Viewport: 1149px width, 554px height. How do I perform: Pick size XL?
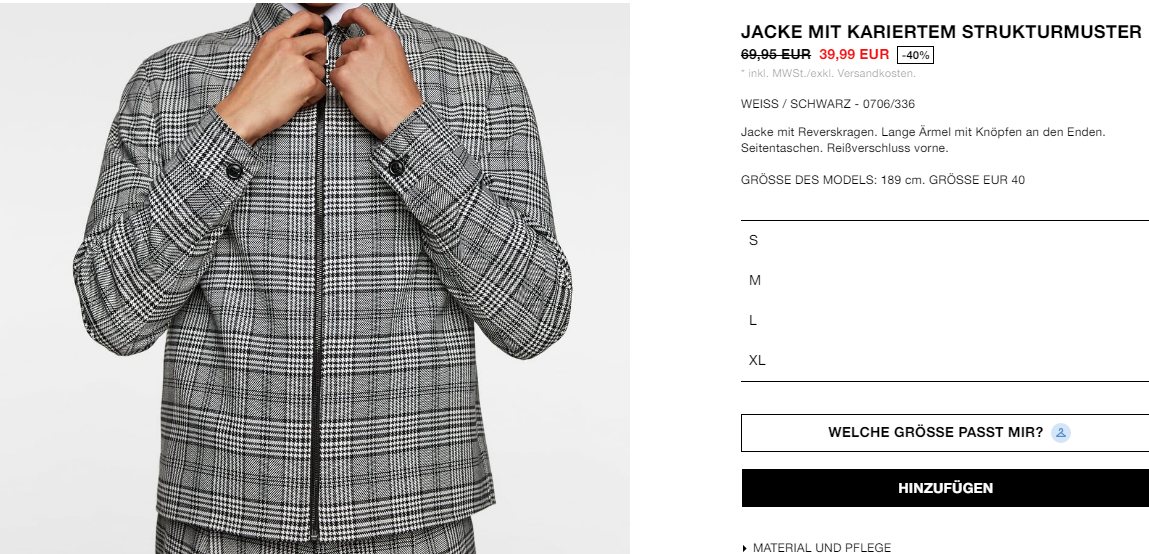(x=945, y=360)
